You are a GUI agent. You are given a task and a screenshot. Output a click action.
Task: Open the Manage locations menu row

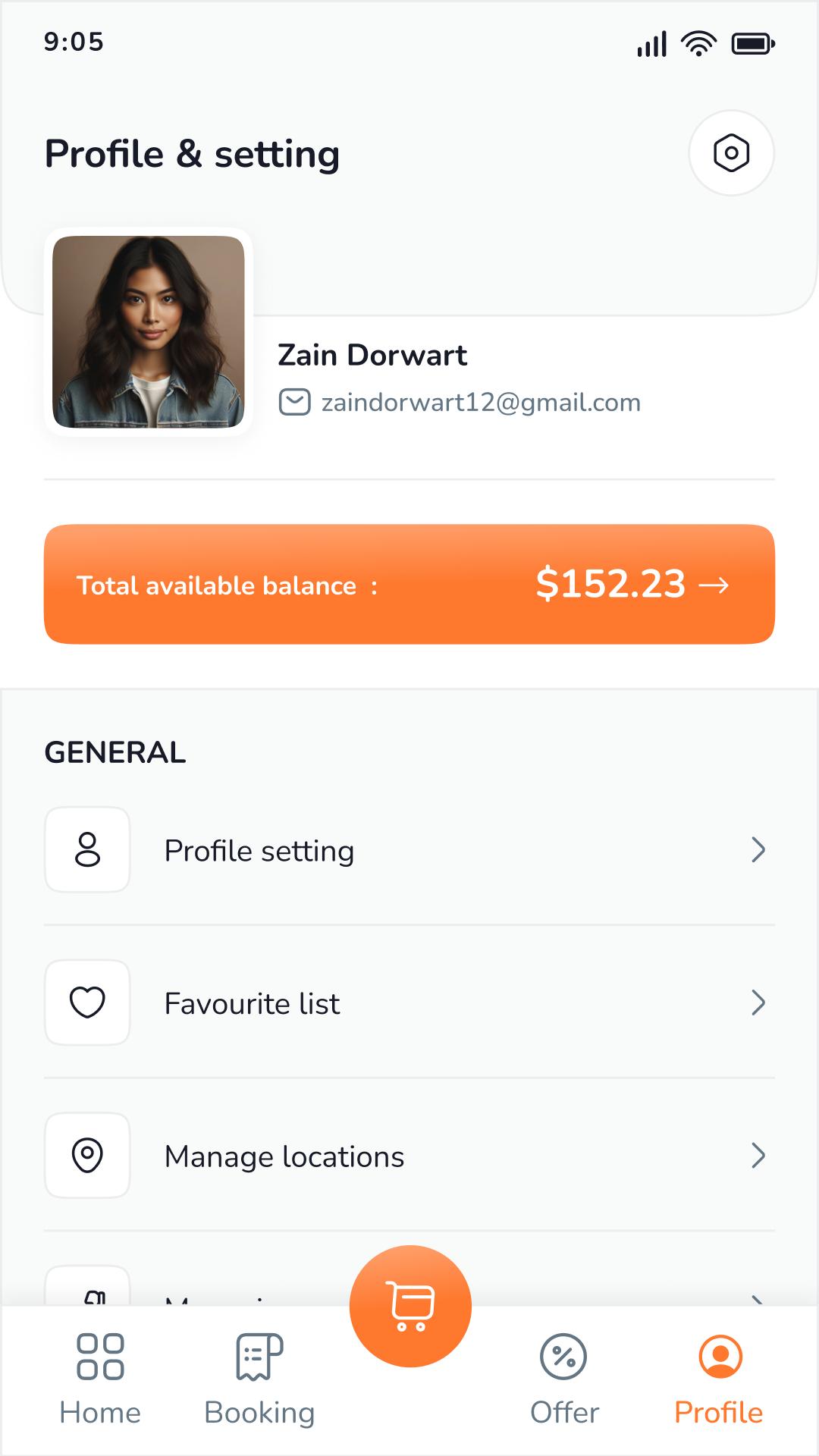409,1156
